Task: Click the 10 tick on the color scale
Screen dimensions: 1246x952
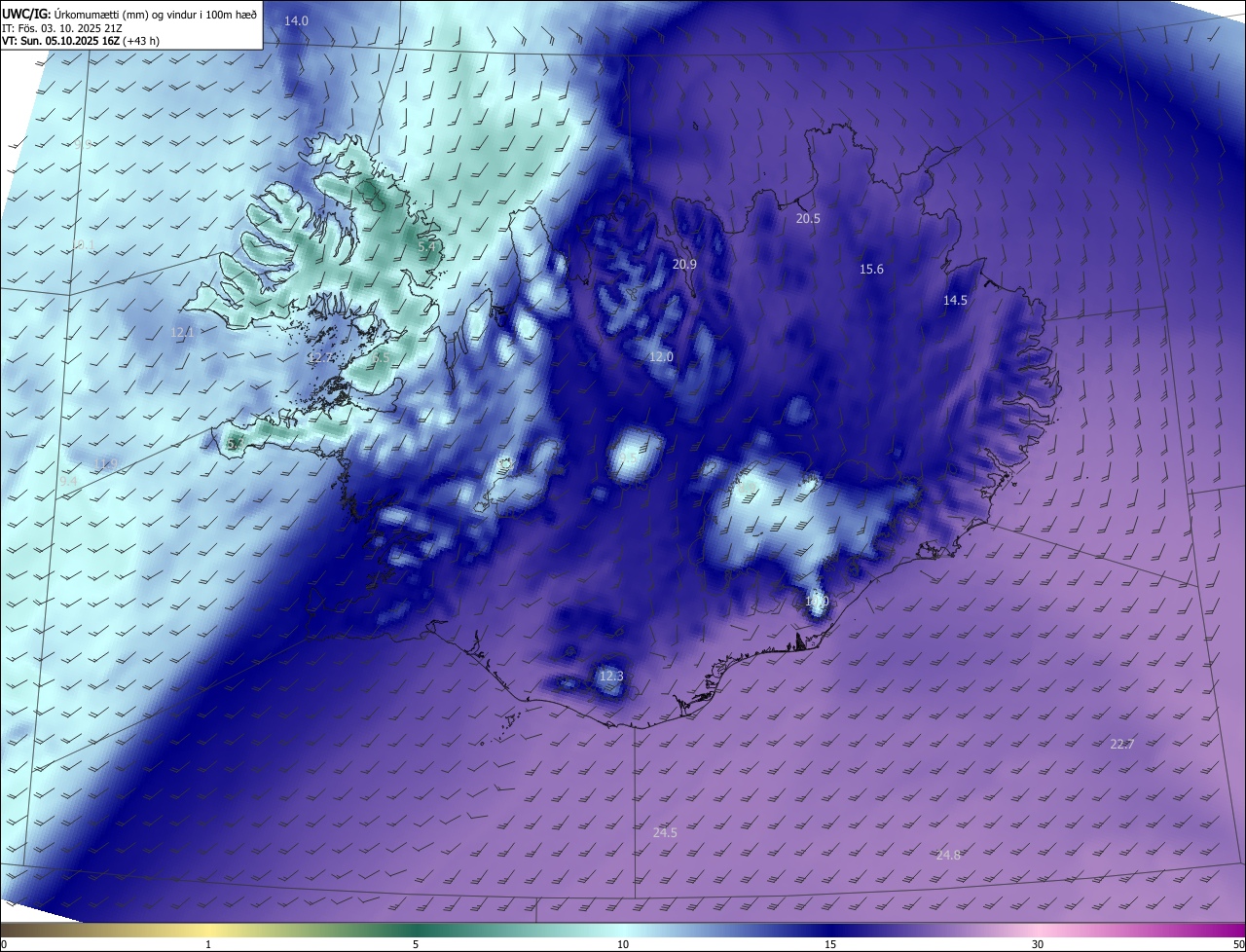Action: pos(623,944)
